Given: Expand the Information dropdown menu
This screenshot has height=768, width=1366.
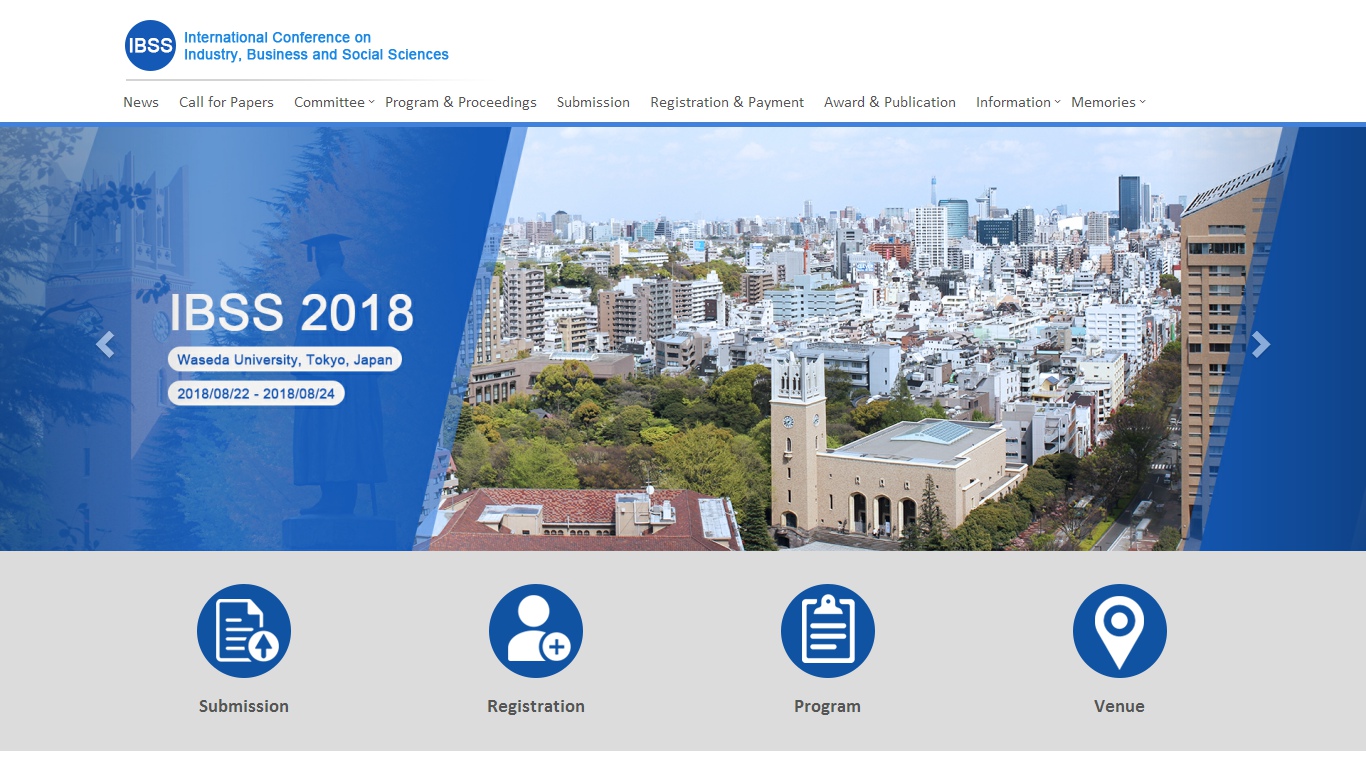Looking at the screenshot, I should pos(1018,102).
